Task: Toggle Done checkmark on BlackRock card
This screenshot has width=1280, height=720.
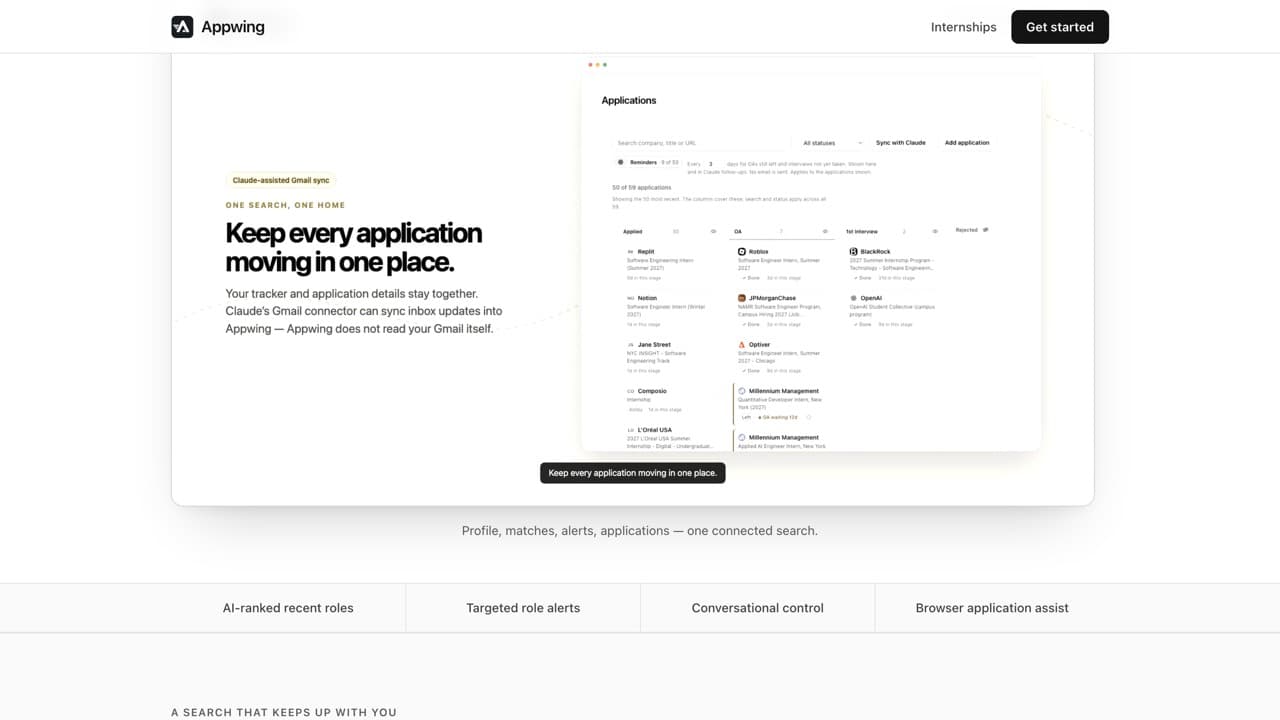Action: (861, 278)
